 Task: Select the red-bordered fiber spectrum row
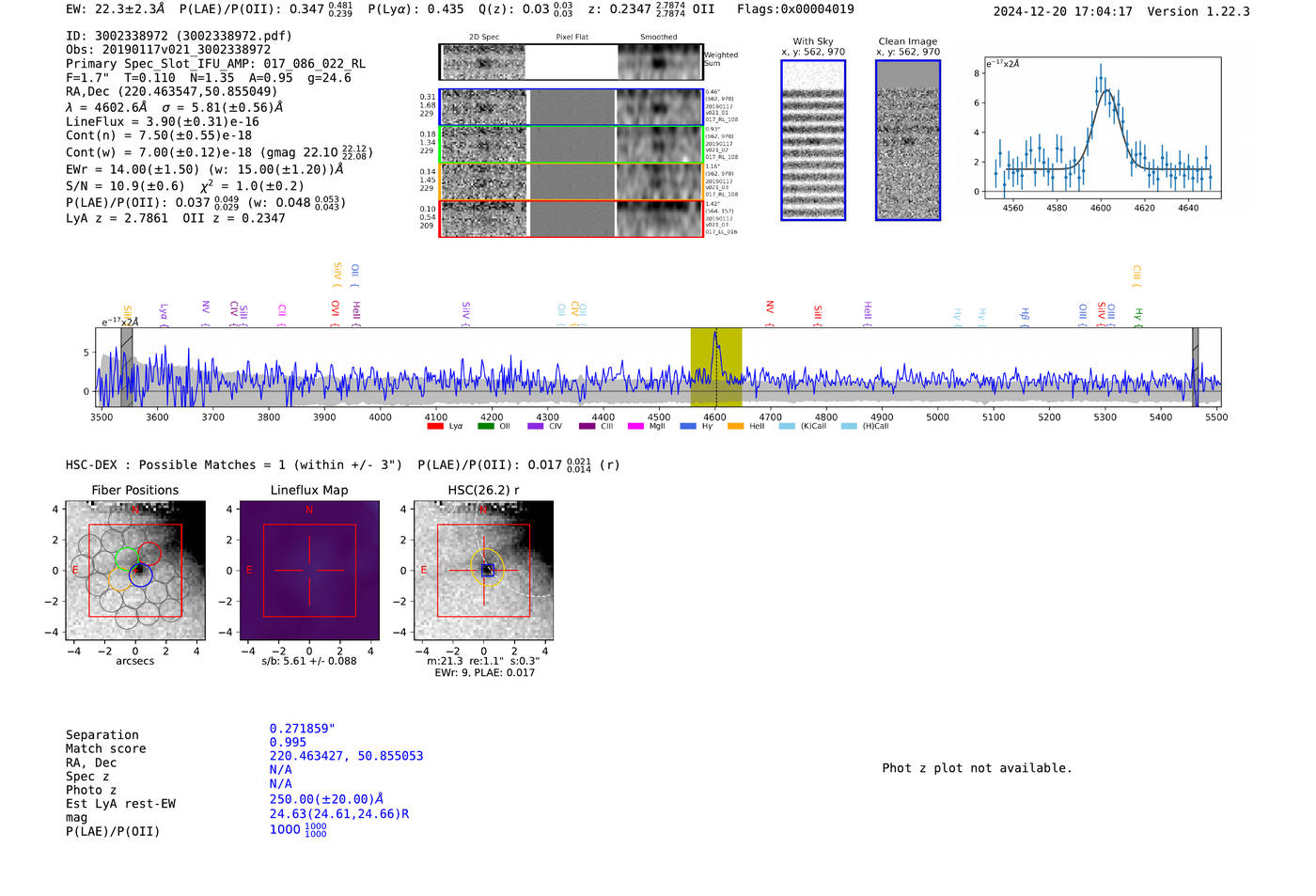(571, 219)
